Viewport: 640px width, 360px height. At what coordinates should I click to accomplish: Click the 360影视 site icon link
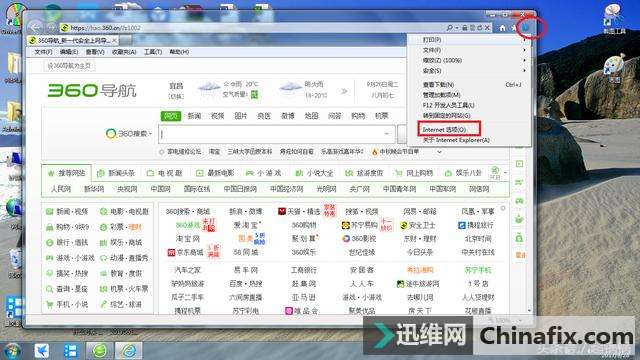click(x=346, y=238)
